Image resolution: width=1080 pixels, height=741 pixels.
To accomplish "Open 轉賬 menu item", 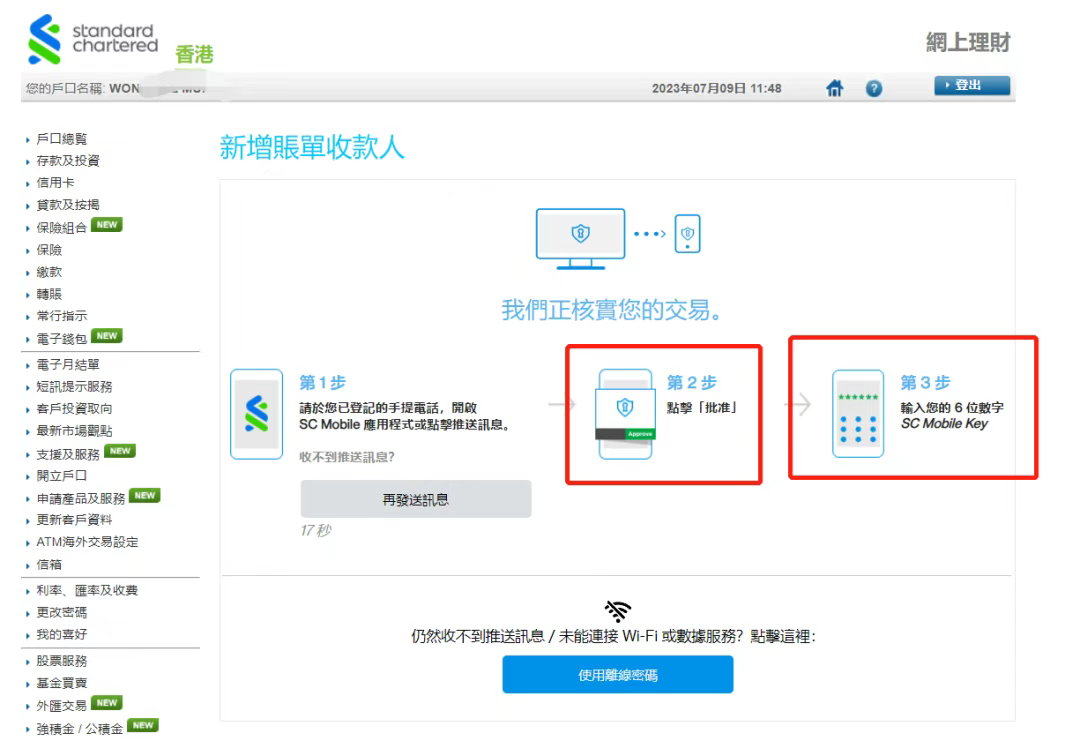I will 49,293.
